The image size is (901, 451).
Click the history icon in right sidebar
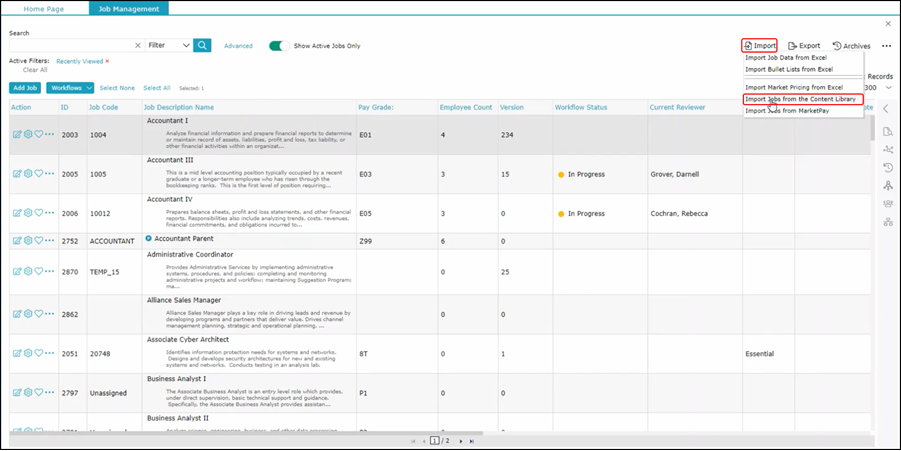point(887,167)
